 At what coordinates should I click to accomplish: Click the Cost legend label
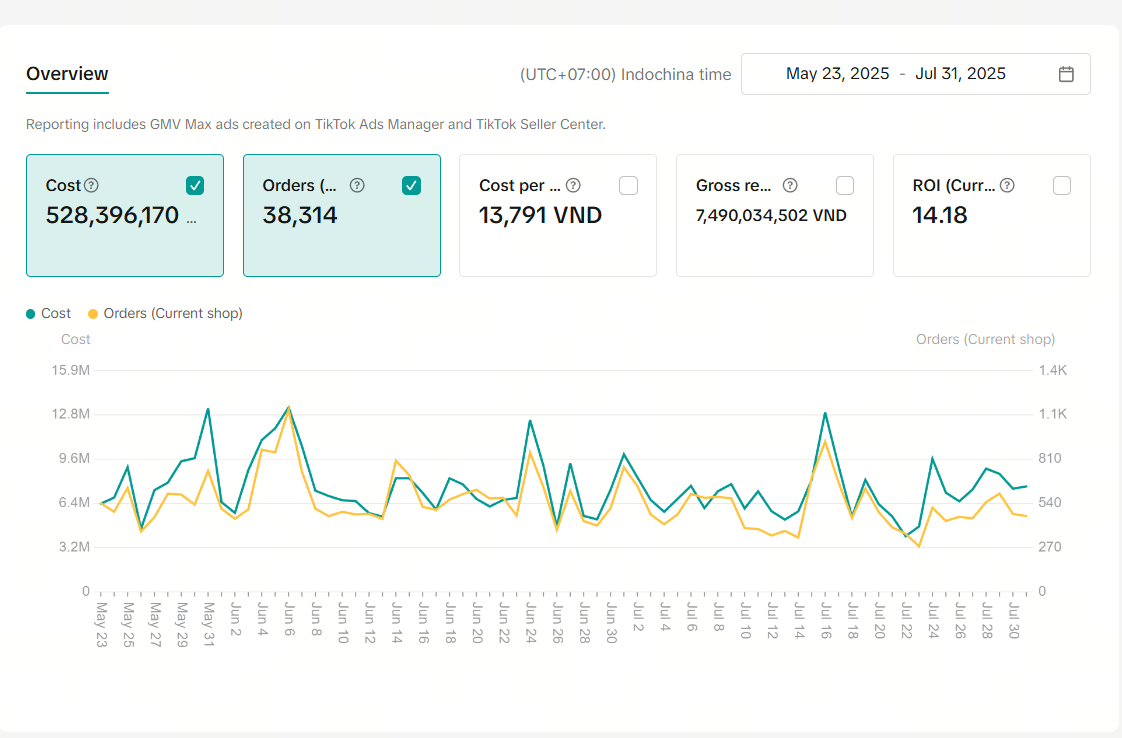click(x=56, y=314)
